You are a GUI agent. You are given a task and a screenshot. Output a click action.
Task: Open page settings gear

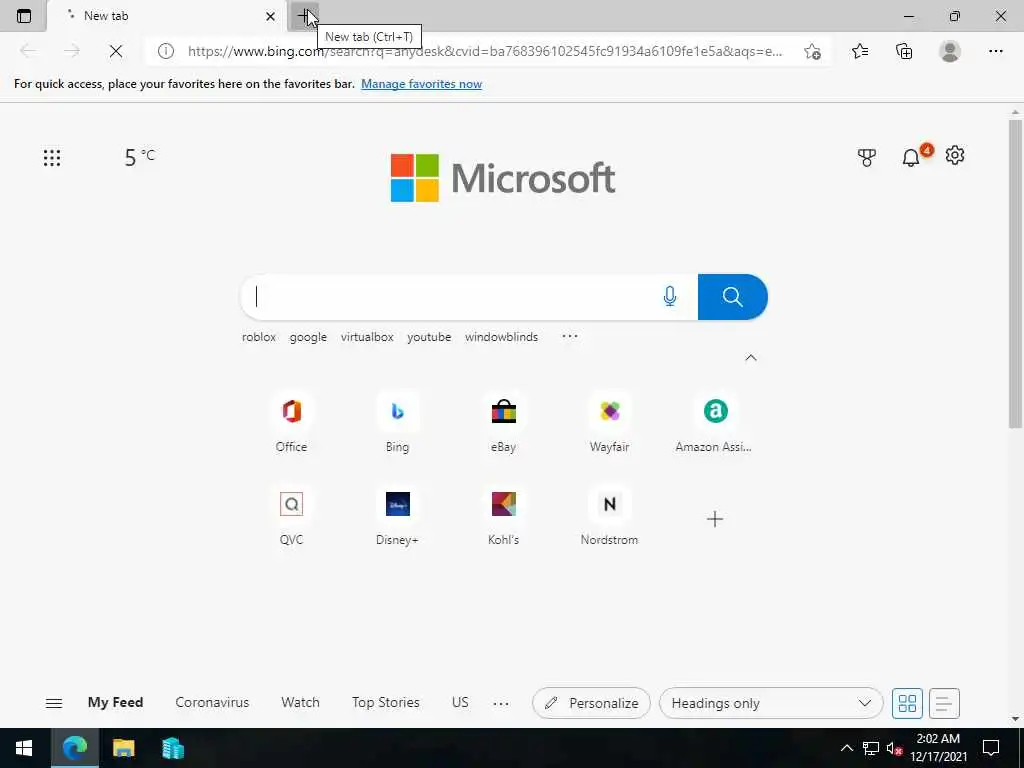(x=955, y=156)
